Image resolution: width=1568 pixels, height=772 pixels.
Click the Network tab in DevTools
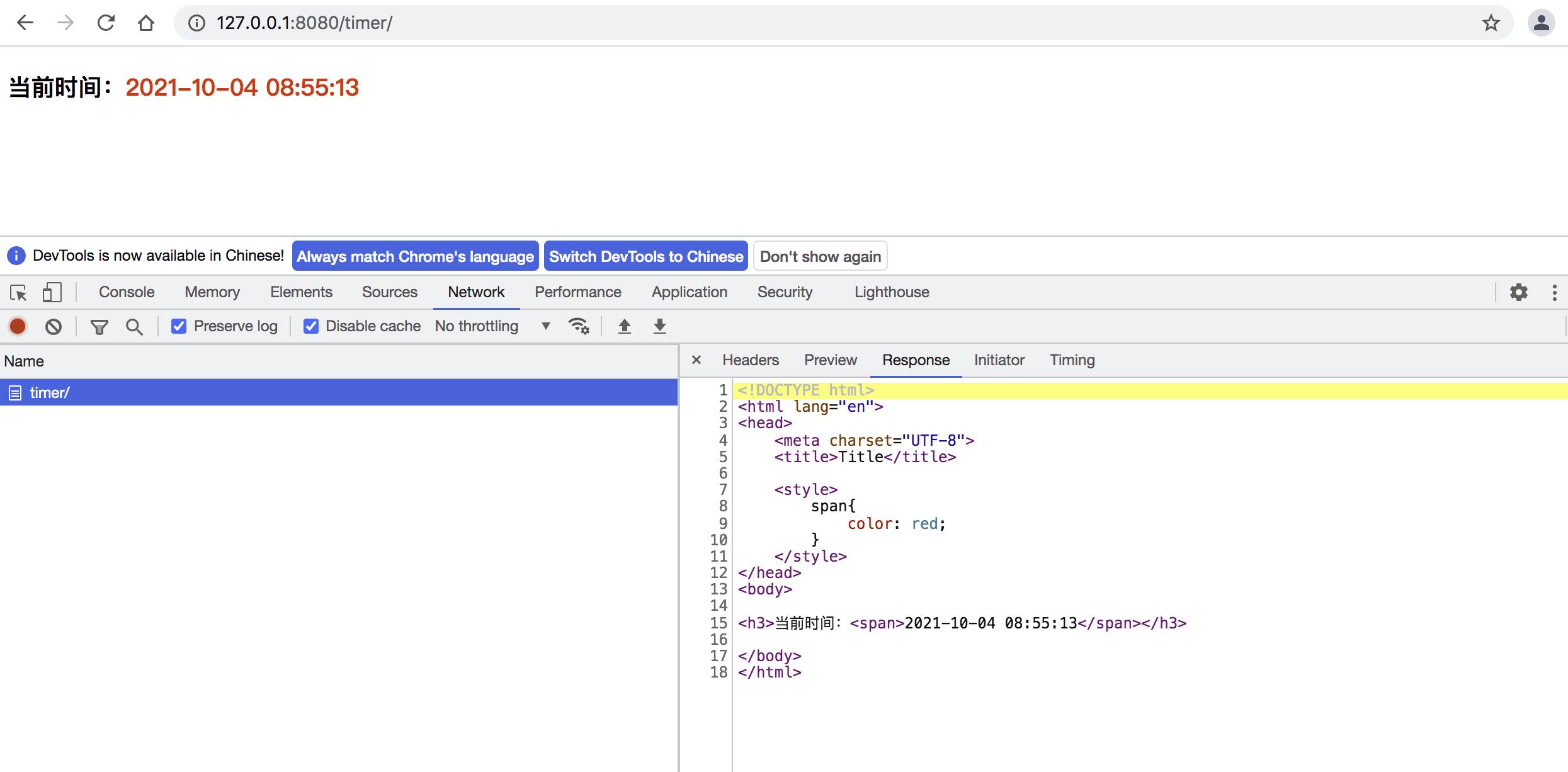click(476, 292)
